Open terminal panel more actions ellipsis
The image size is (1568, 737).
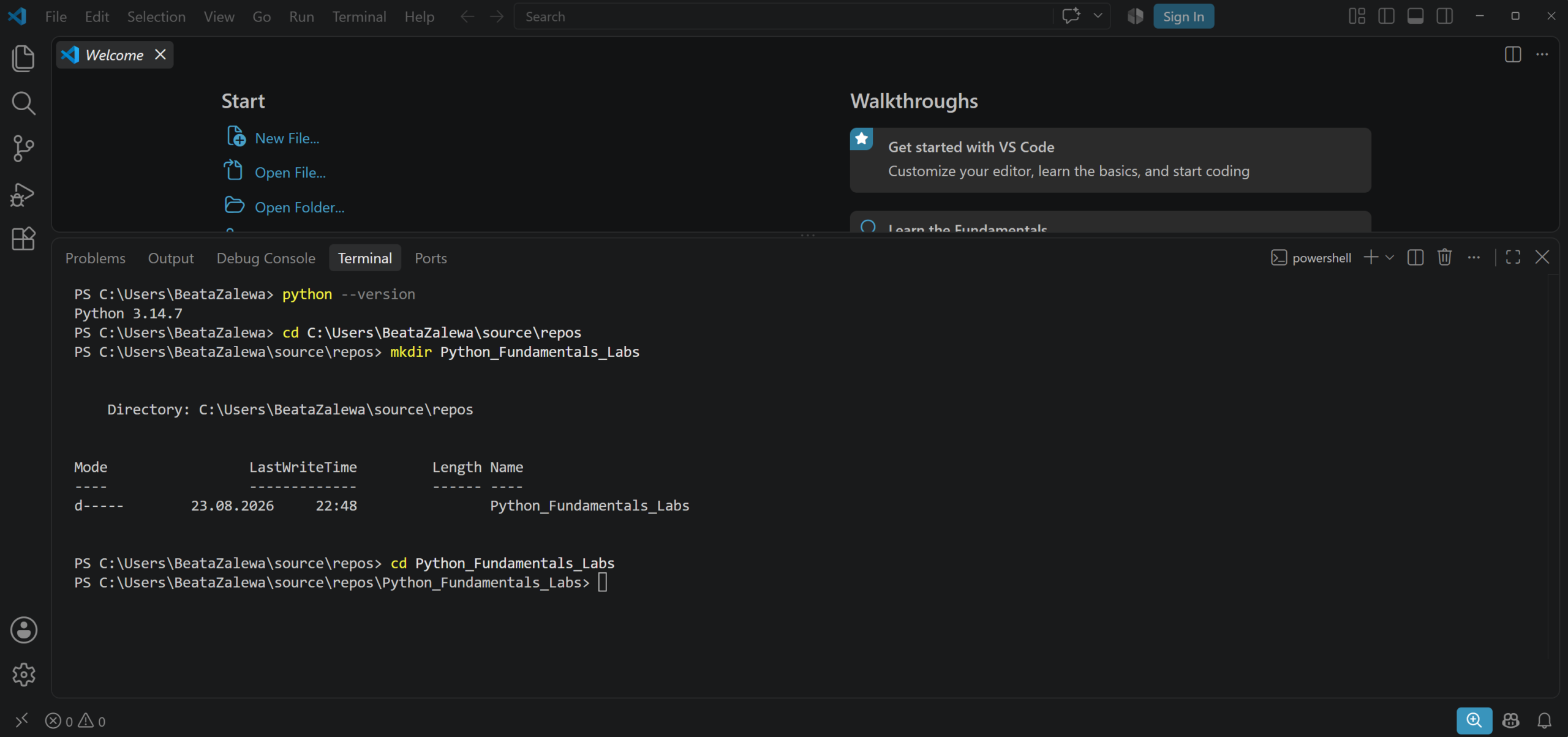point(1474,258)
